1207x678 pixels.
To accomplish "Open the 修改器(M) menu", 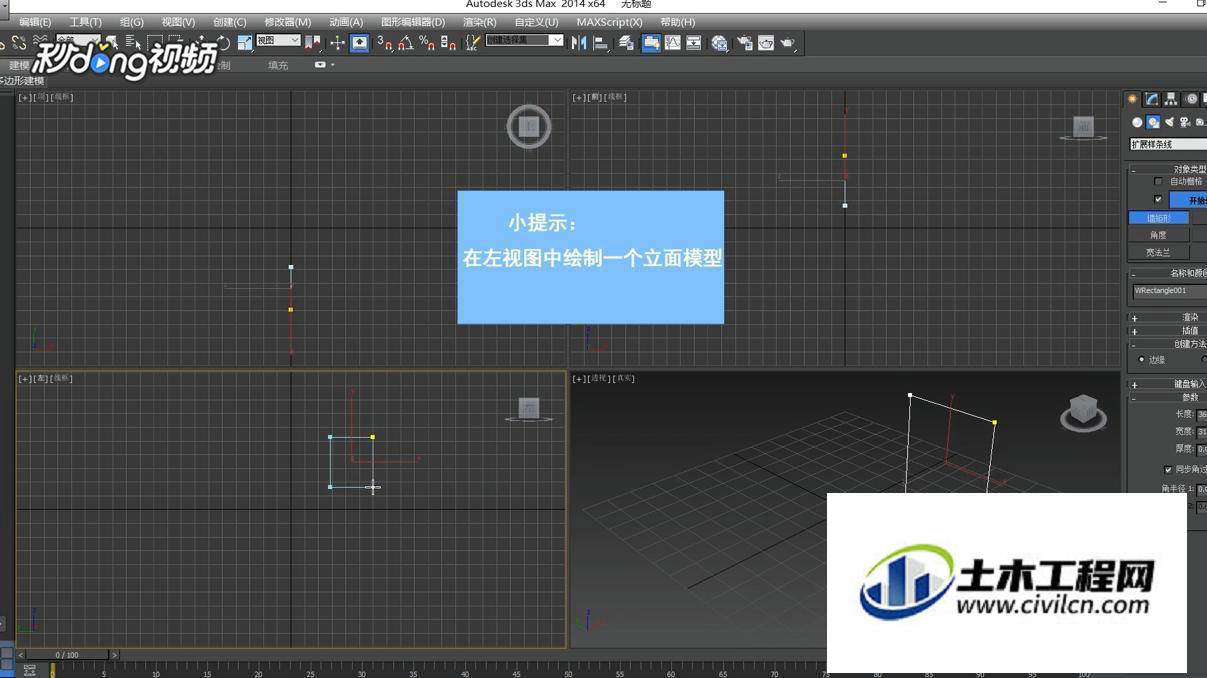I will [x=287, y=22].
